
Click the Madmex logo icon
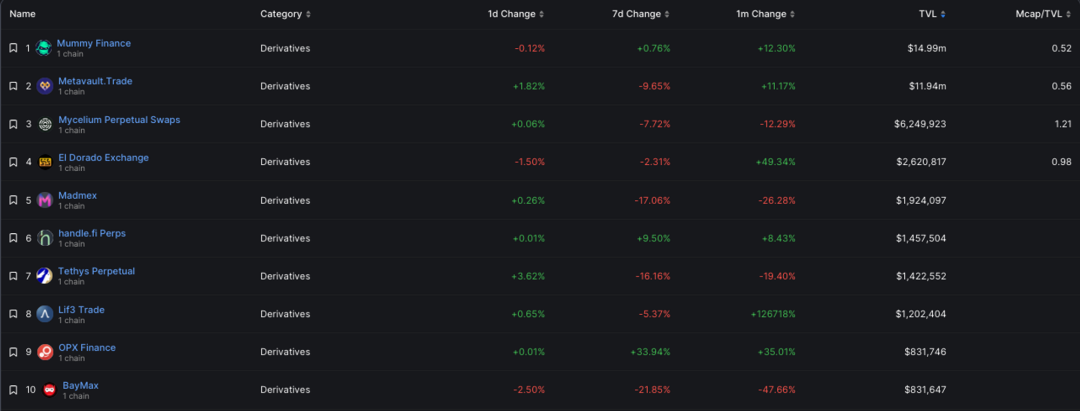tap(45, 200)
